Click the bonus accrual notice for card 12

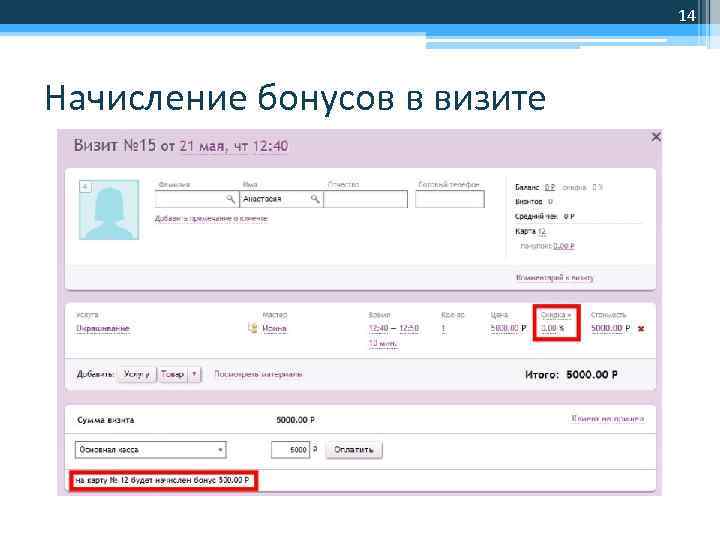coord(163,480)
